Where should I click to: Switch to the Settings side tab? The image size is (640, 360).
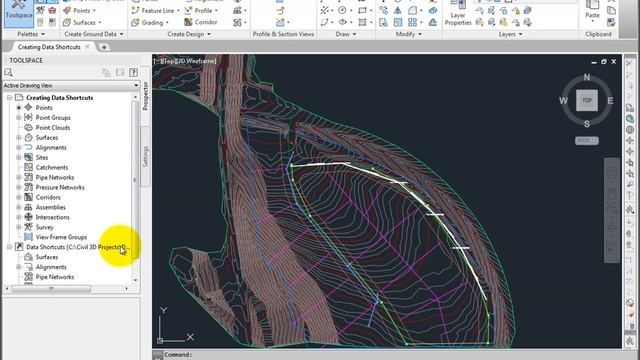[x=145, y=156]
